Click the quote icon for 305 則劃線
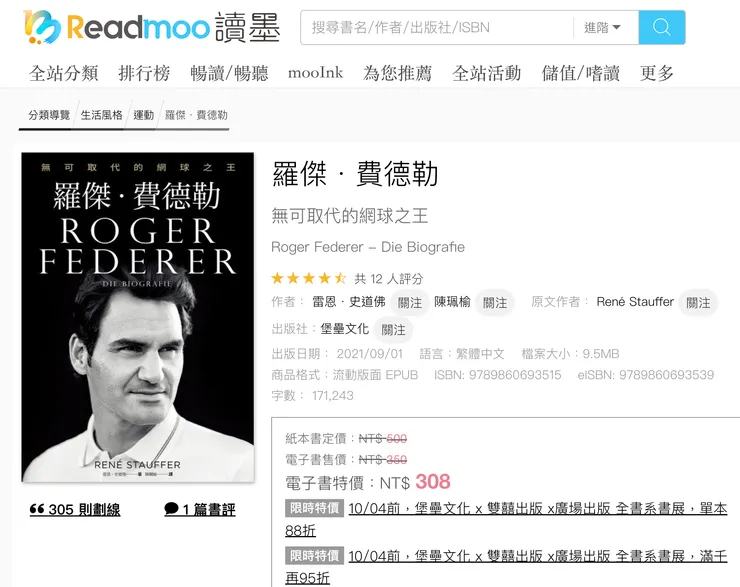This screenshot has height=587, width=740. coord(37,509)
